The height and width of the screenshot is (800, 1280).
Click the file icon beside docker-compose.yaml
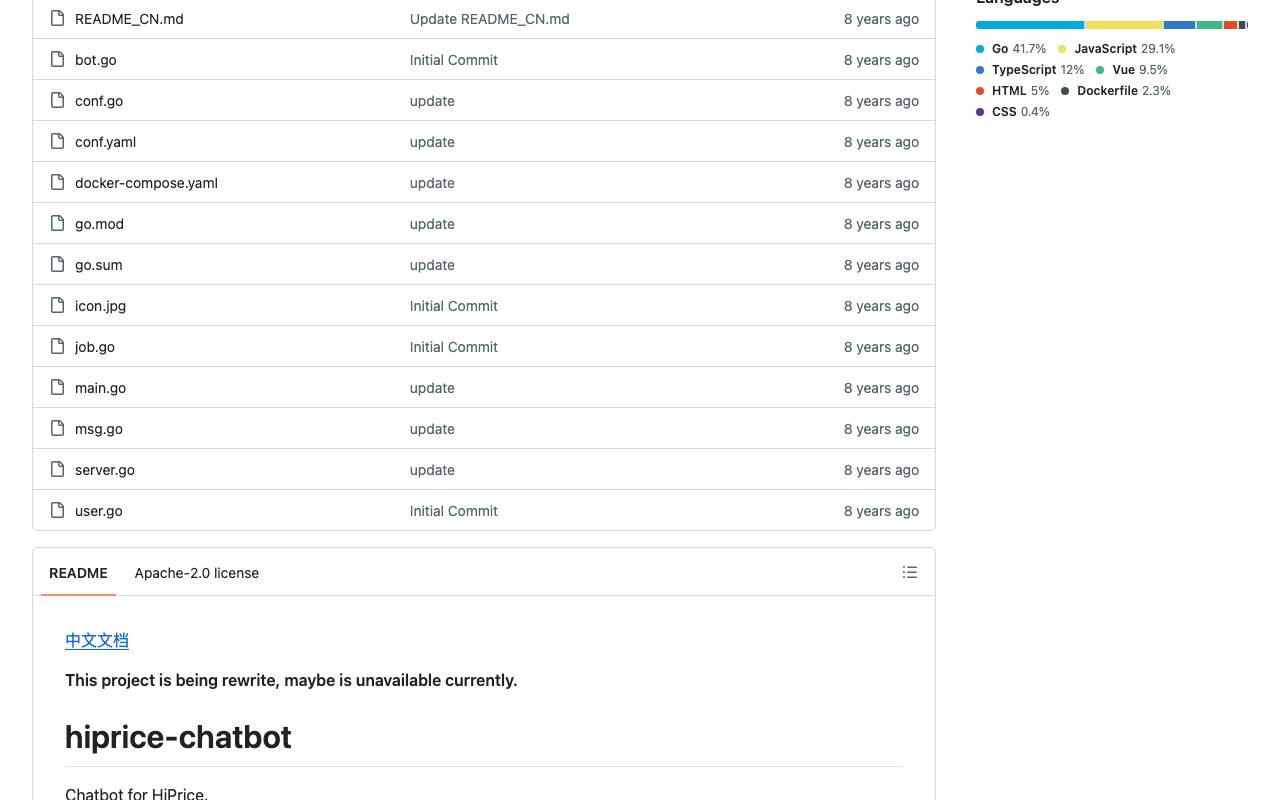click(x=58, y=182)
